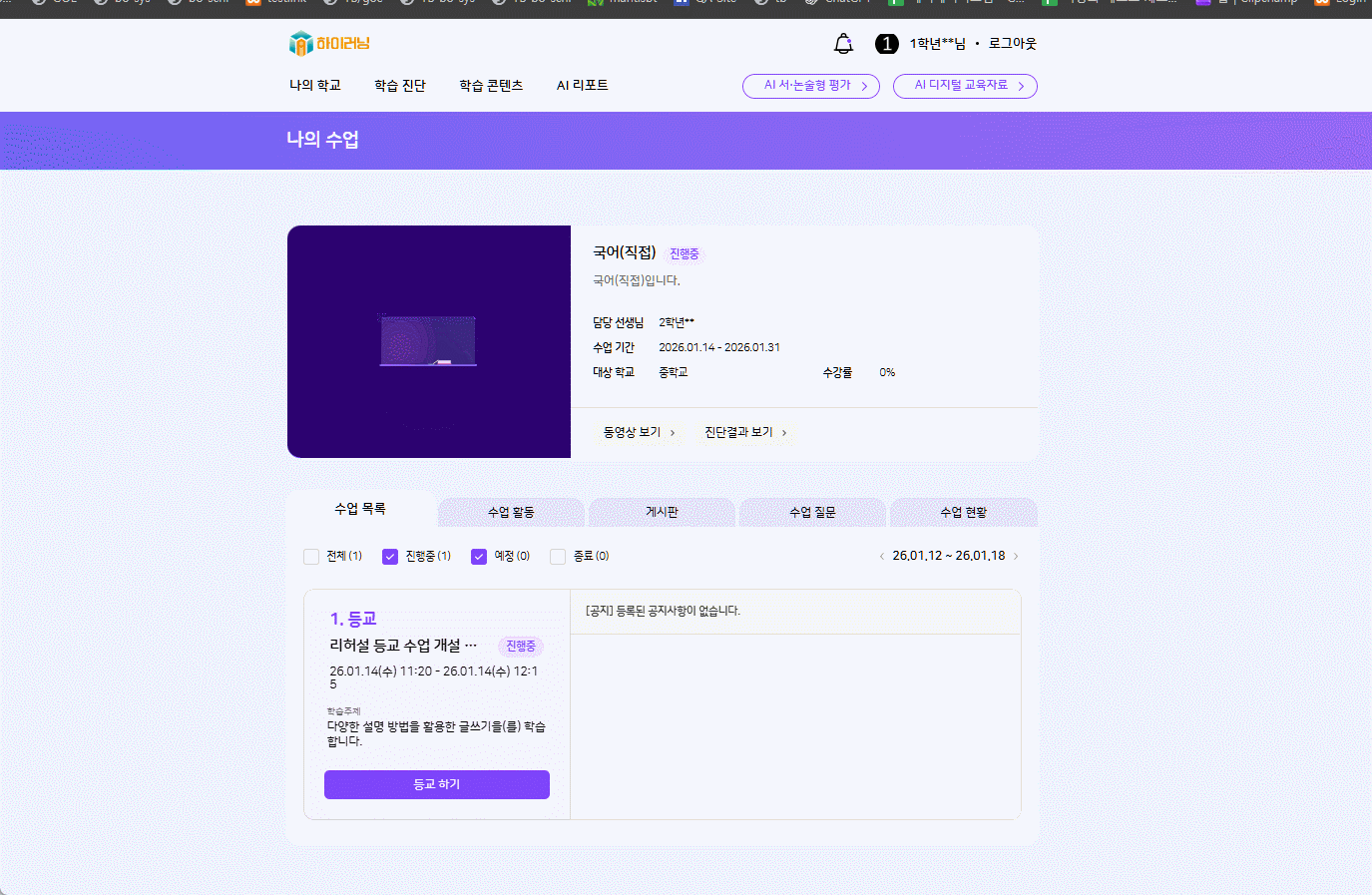Click the HiLearning logo icon

tap(301, 43)
